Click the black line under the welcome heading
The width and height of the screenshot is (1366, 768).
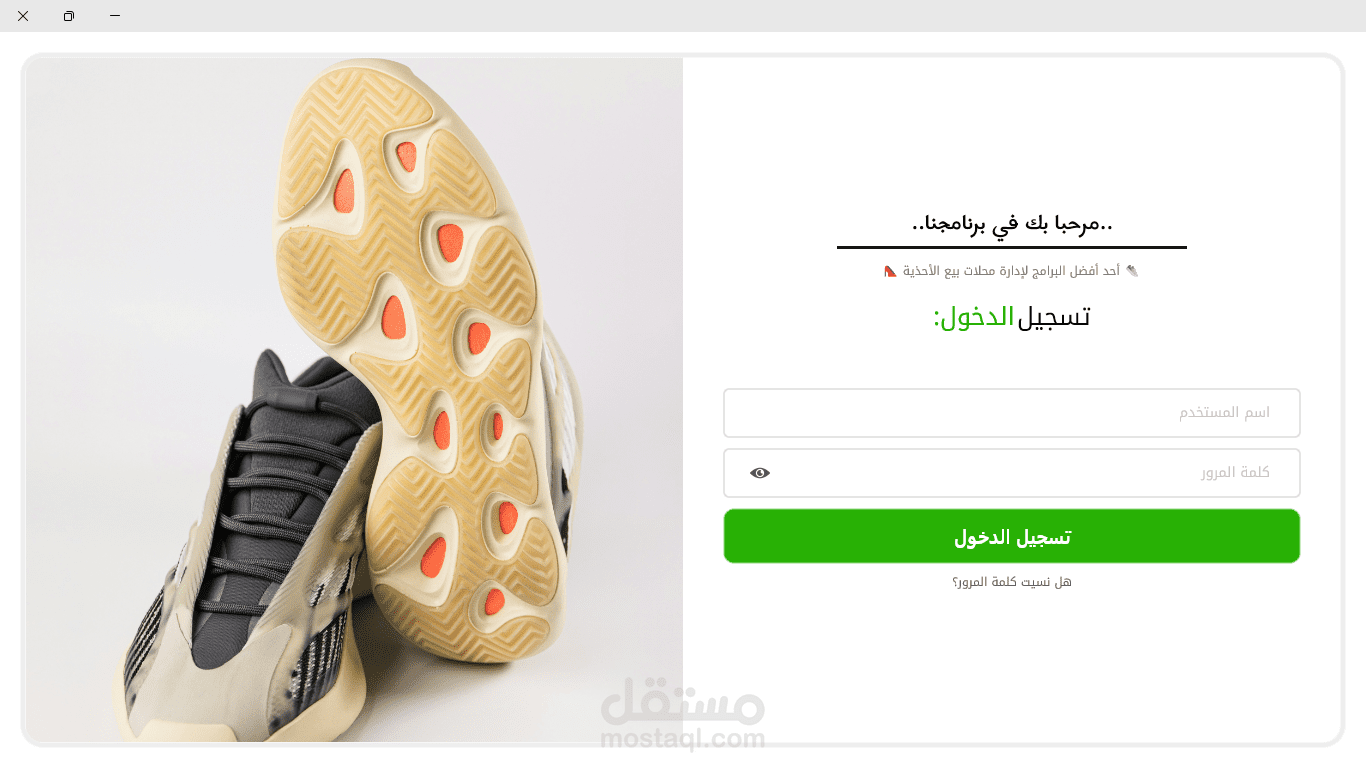click(1012, 247)
